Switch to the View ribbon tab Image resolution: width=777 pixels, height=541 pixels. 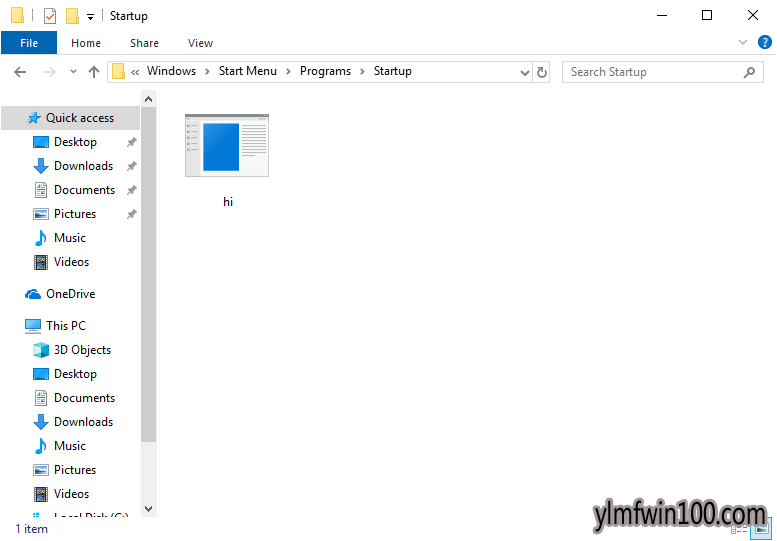tap(200, 43)
